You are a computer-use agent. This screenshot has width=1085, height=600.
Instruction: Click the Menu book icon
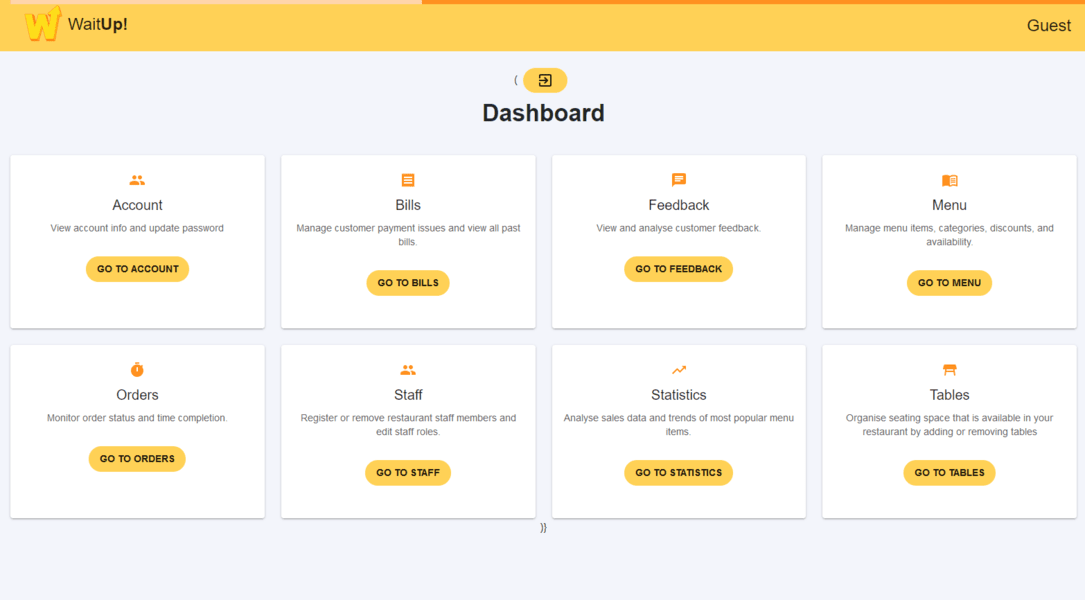[x=949, y=180]
